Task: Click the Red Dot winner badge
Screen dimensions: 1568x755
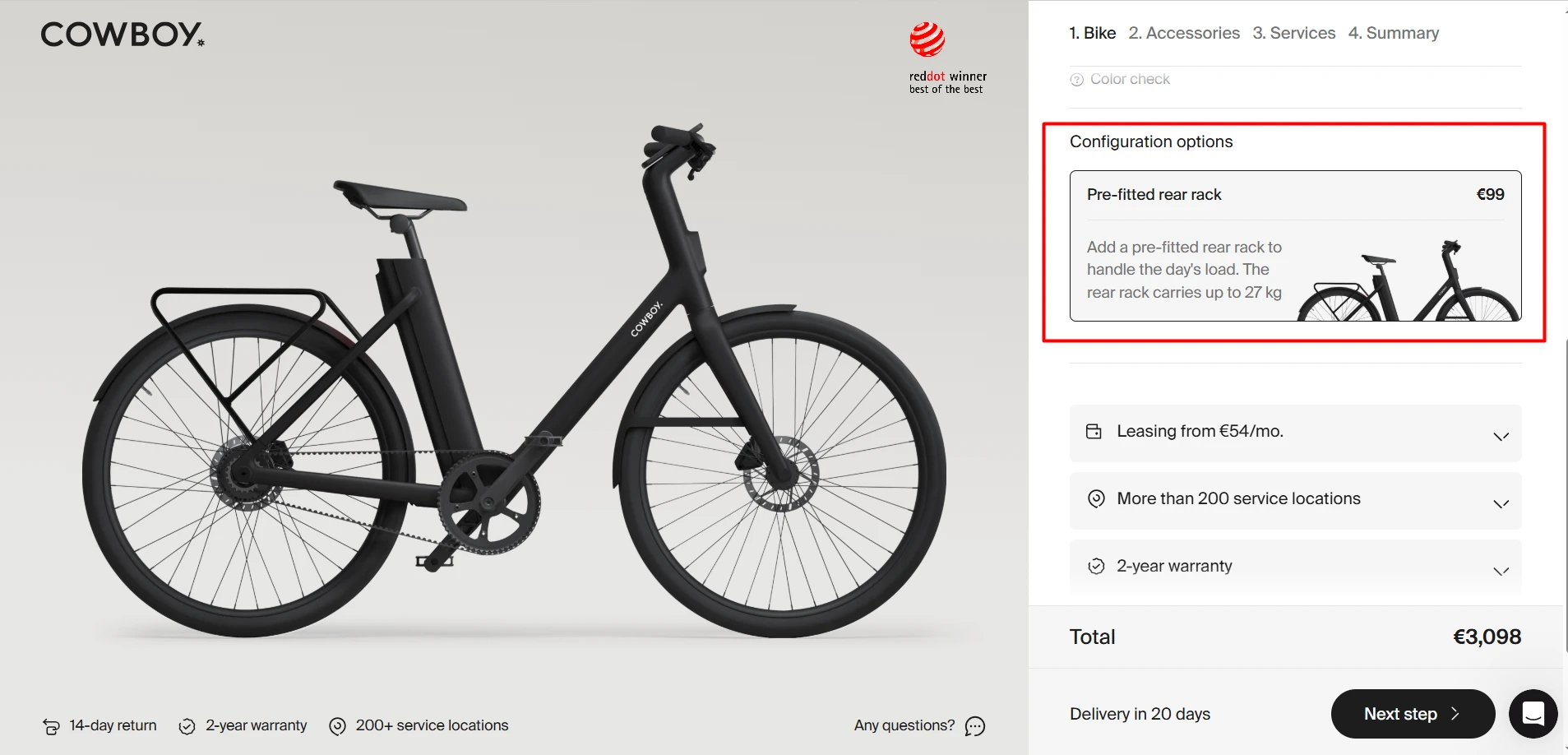Action: click(947, 58)
